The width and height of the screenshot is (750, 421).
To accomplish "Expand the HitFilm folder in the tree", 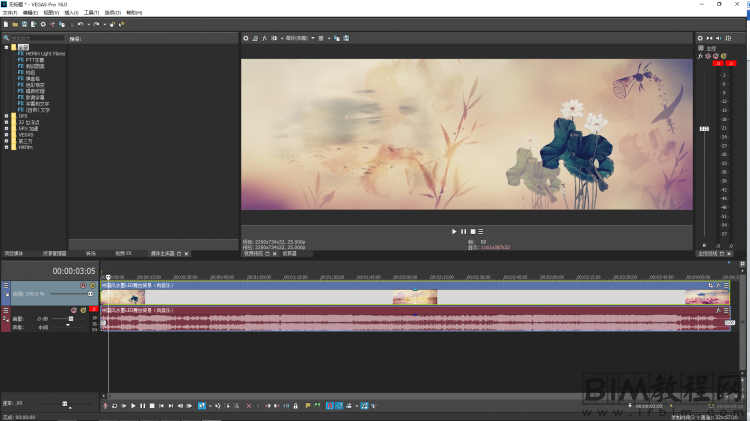I will 6,147.
